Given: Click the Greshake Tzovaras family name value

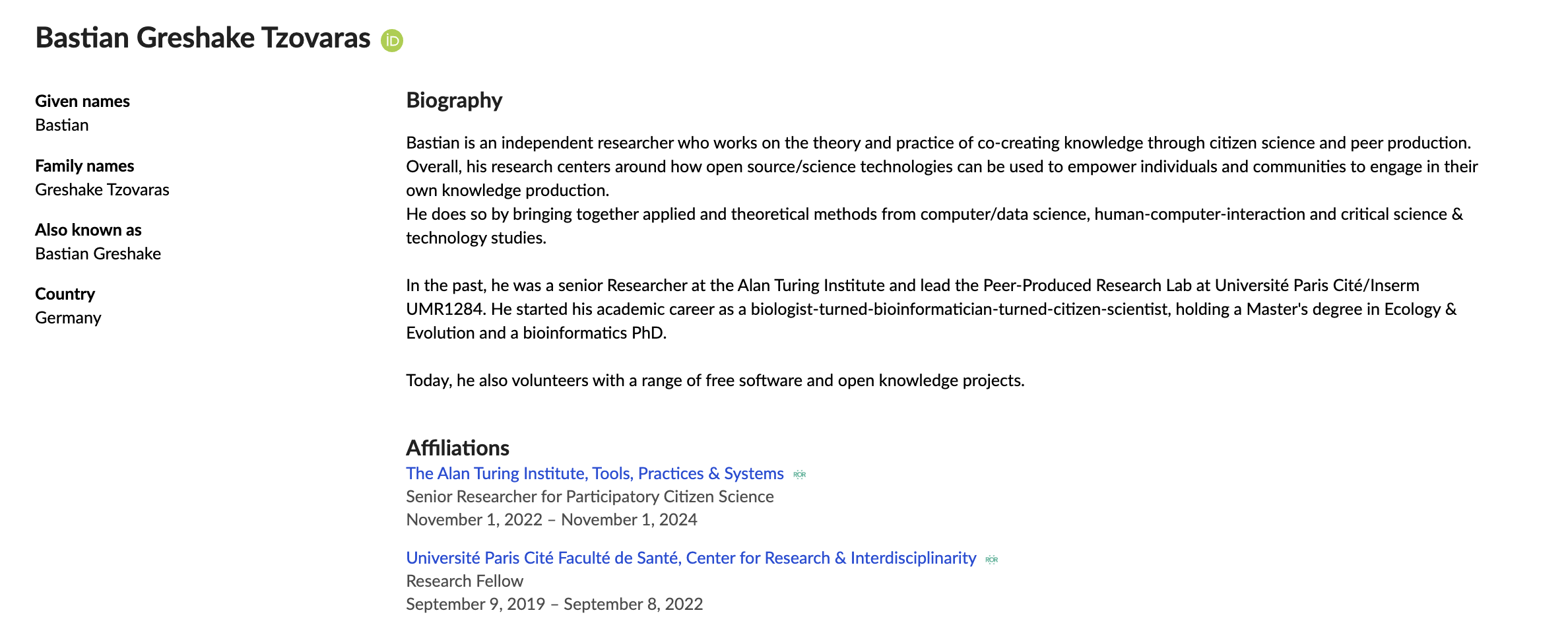Looking at the screenshot, I should (102, 189).
